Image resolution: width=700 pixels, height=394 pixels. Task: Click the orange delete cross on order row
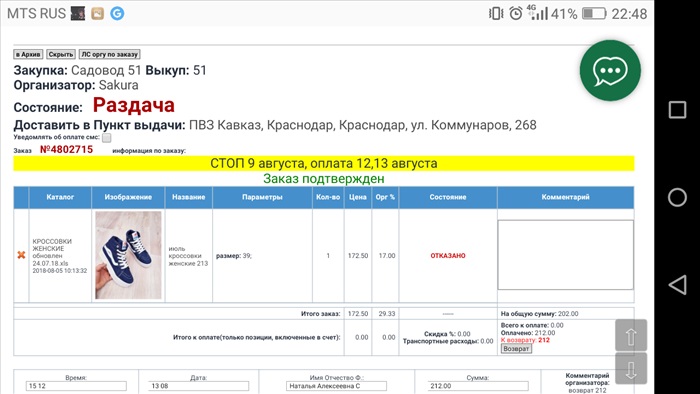click(x=21, y=255)
